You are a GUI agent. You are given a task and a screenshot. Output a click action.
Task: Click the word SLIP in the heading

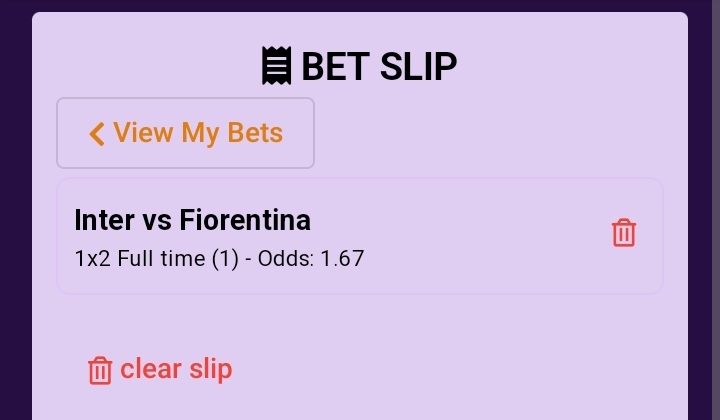[x=418, y=67]
